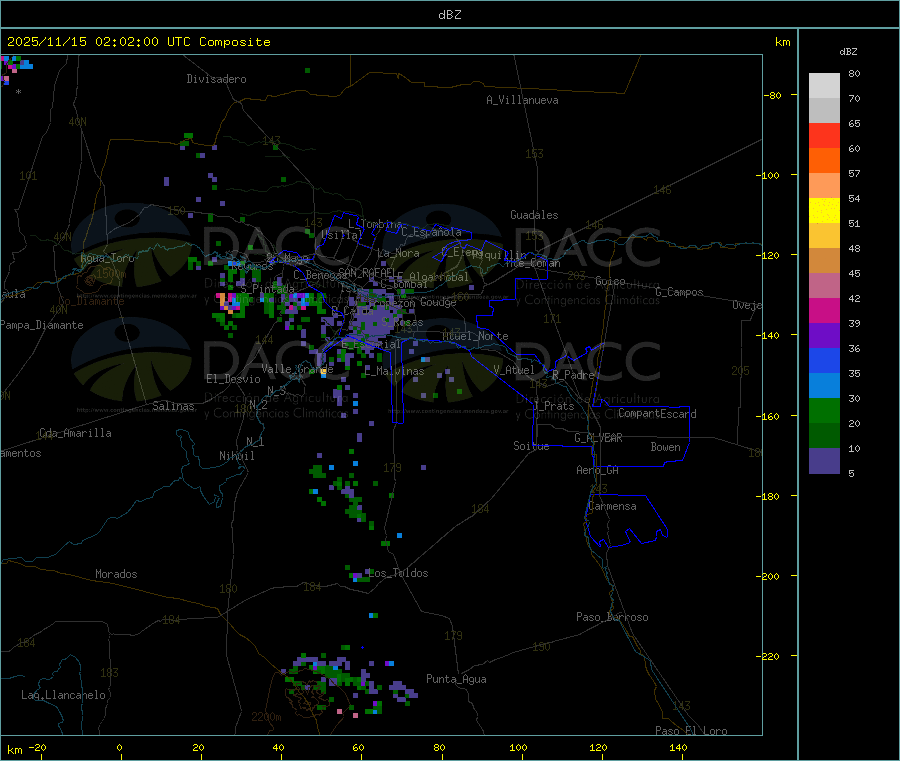The width and height of the screenshot is (900, 761).
Task: Click the 80 dBZ light gray swatch
Action: [824, 86]
